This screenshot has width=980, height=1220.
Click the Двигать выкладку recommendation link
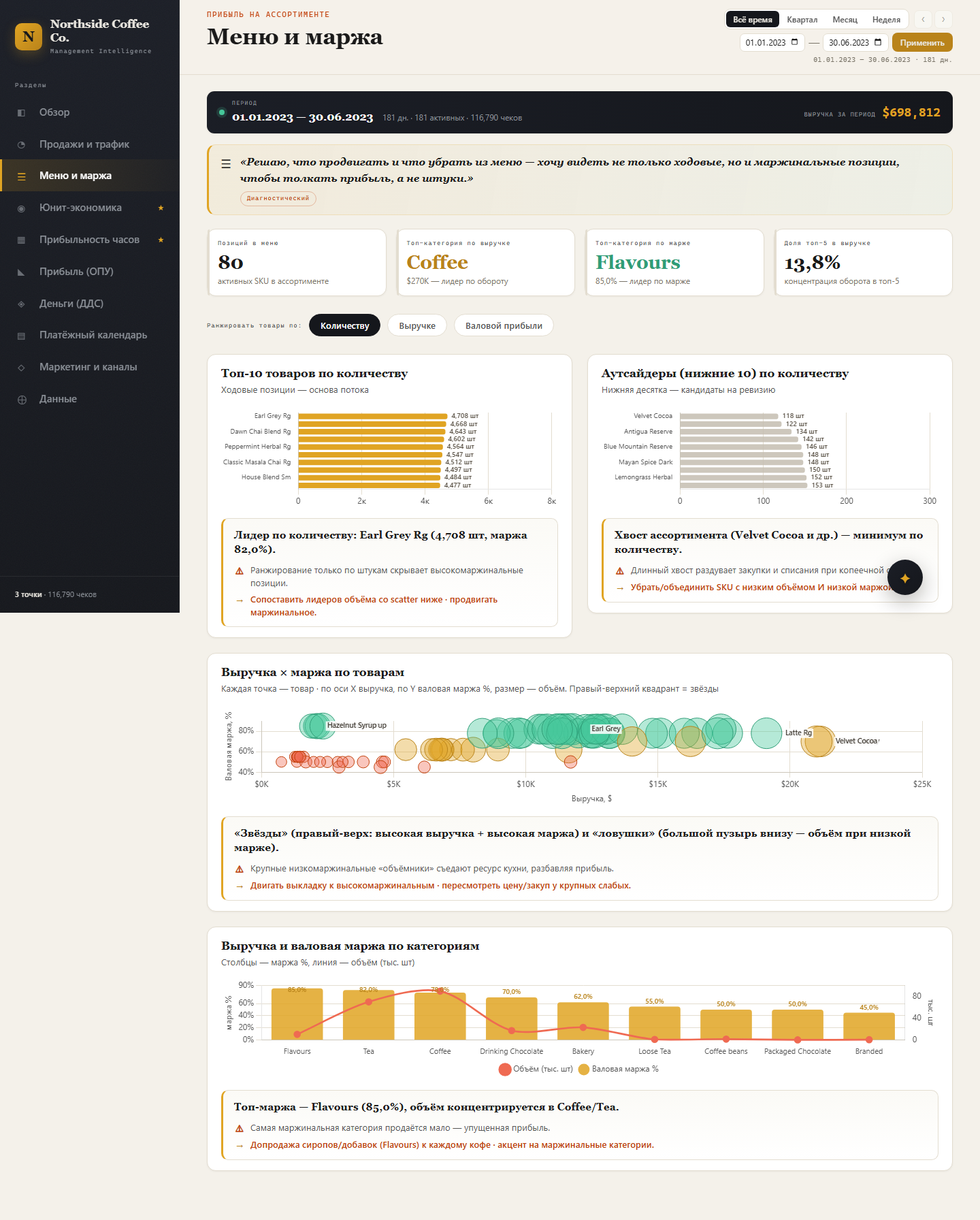[440, 886]
